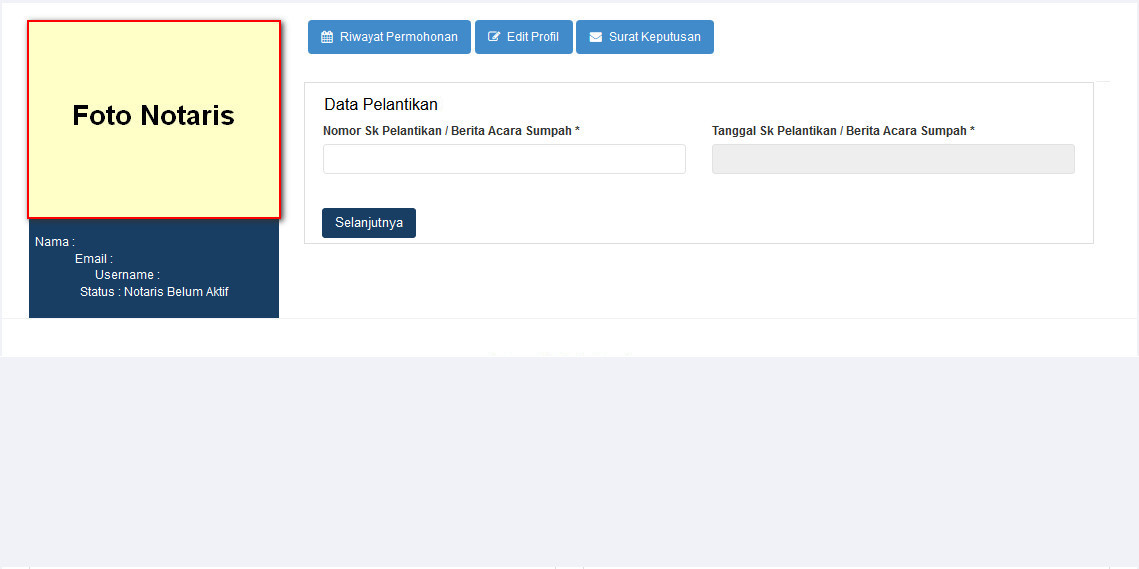Open the Riwayat Permohonan page

pos(389,37)
